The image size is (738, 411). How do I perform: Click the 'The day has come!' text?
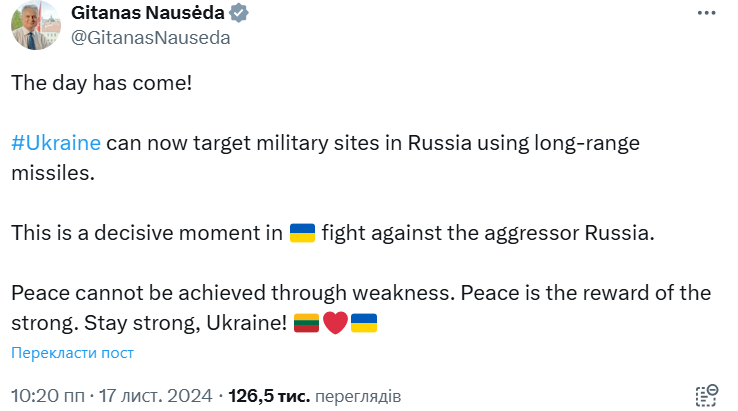pos(101,82)
